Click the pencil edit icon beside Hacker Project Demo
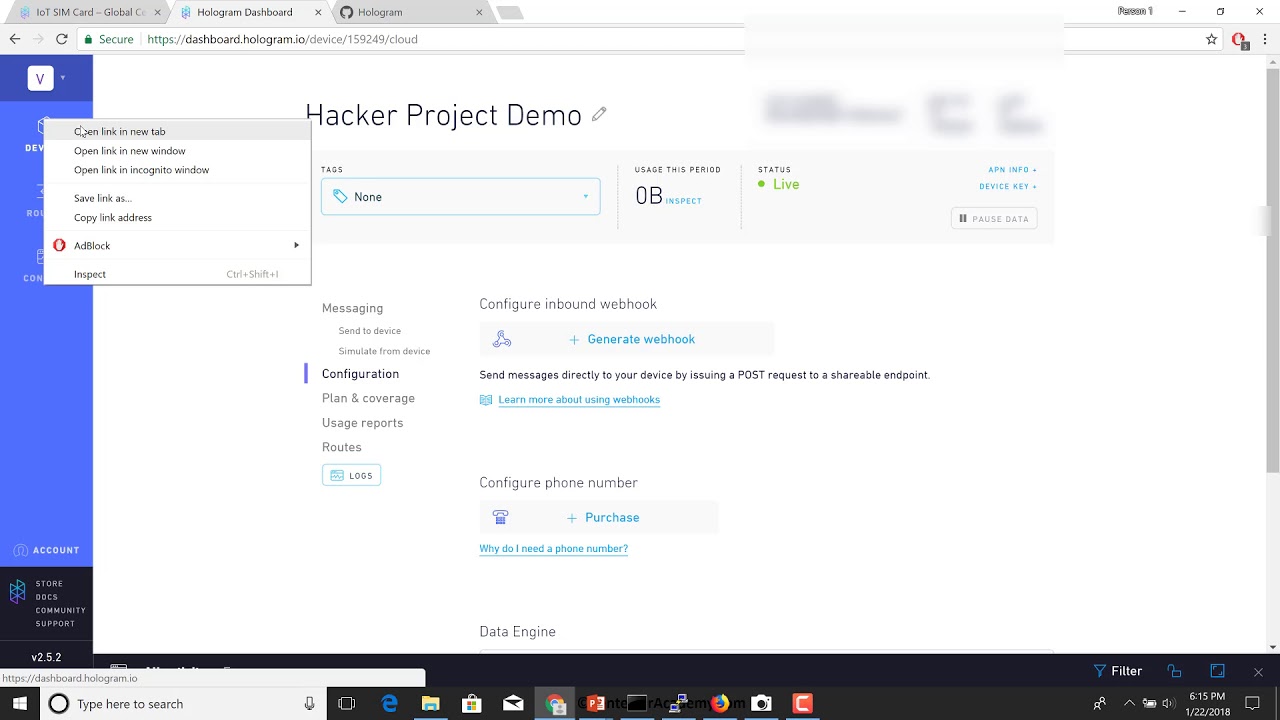The height and width of the screenshot is (720, 1280). [x=599, y=114]
